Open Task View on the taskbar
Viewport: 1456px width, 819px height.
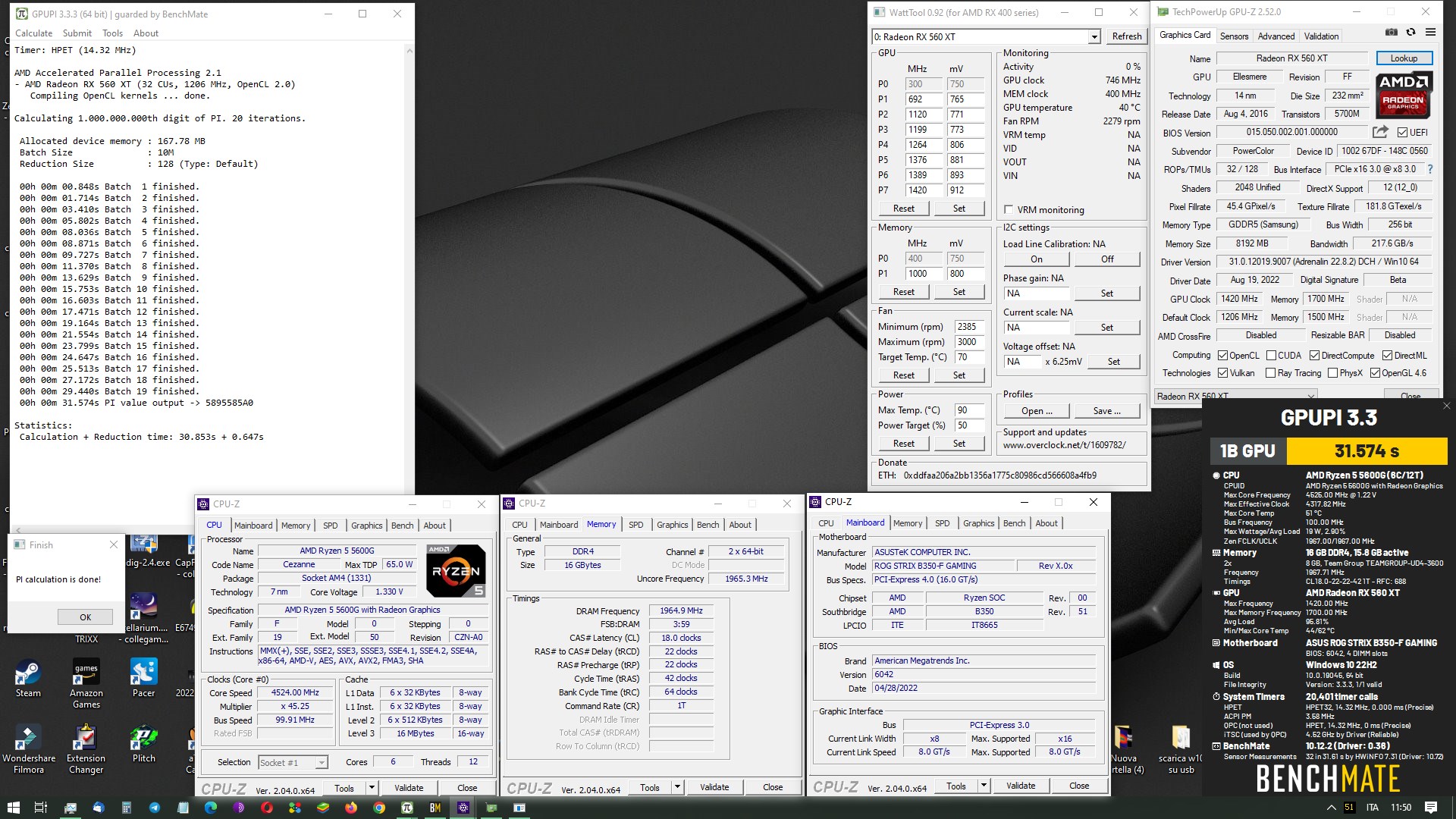coord(41,808)
